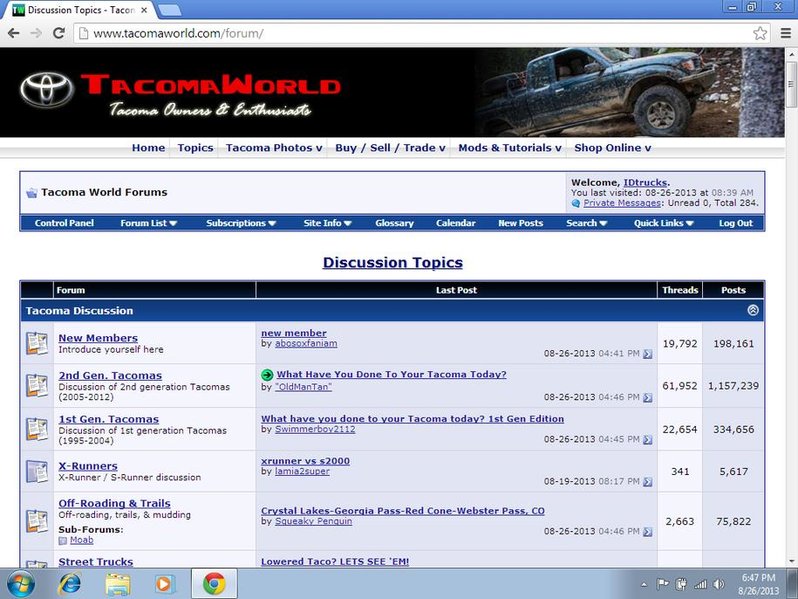
Task: Launch Internet Explorer from the taskbar
Action: coord(69,584)
